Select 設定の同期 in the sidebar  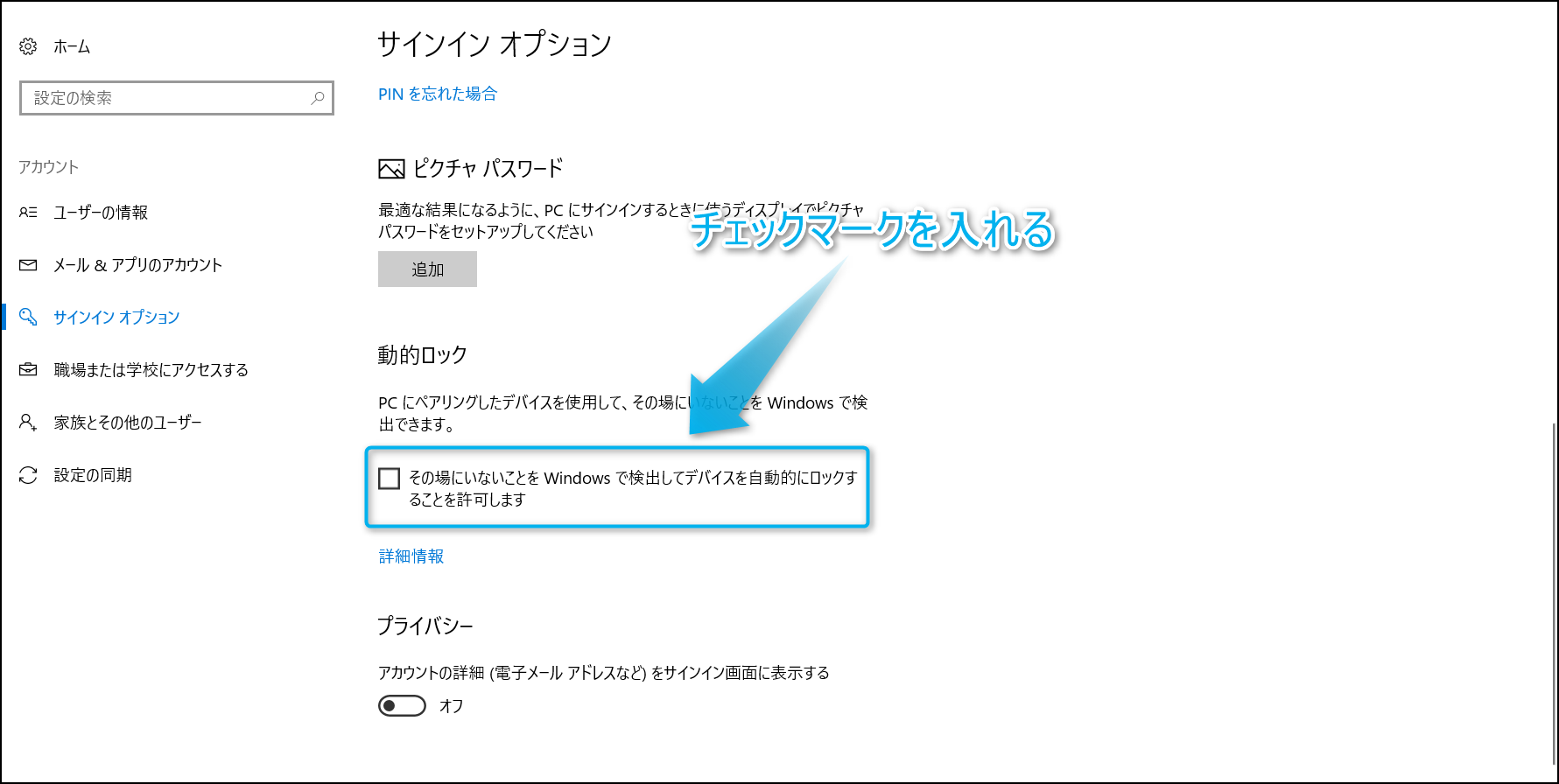(93, 475)
